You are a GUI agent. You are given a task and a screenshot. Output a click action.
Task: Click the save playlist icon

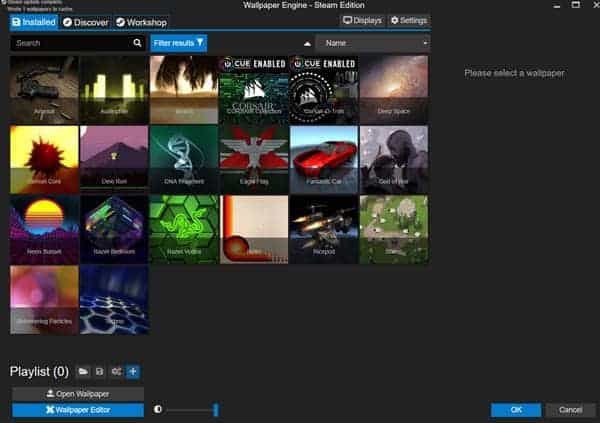click(100, 372)
